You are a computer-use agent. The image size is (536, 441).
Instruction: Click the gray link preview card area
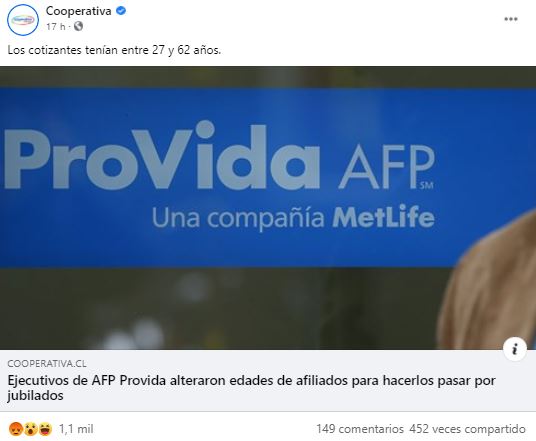click(x=268, y=380)
